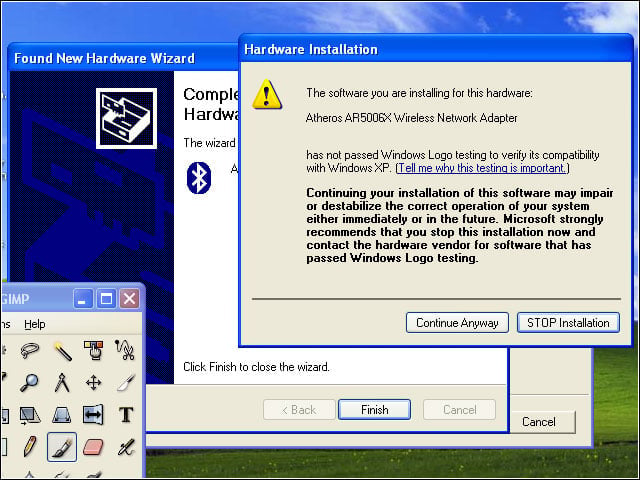The height and width of the screenshot is (480, 640).
Task: Click Cancel in the rear background window
Action: 539,422
